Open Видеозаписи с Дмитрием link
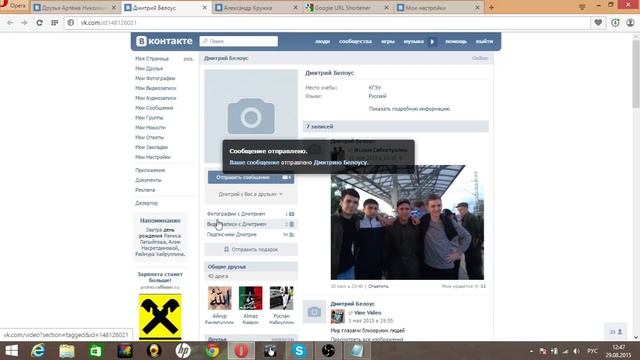 click(x=237, y=224)
